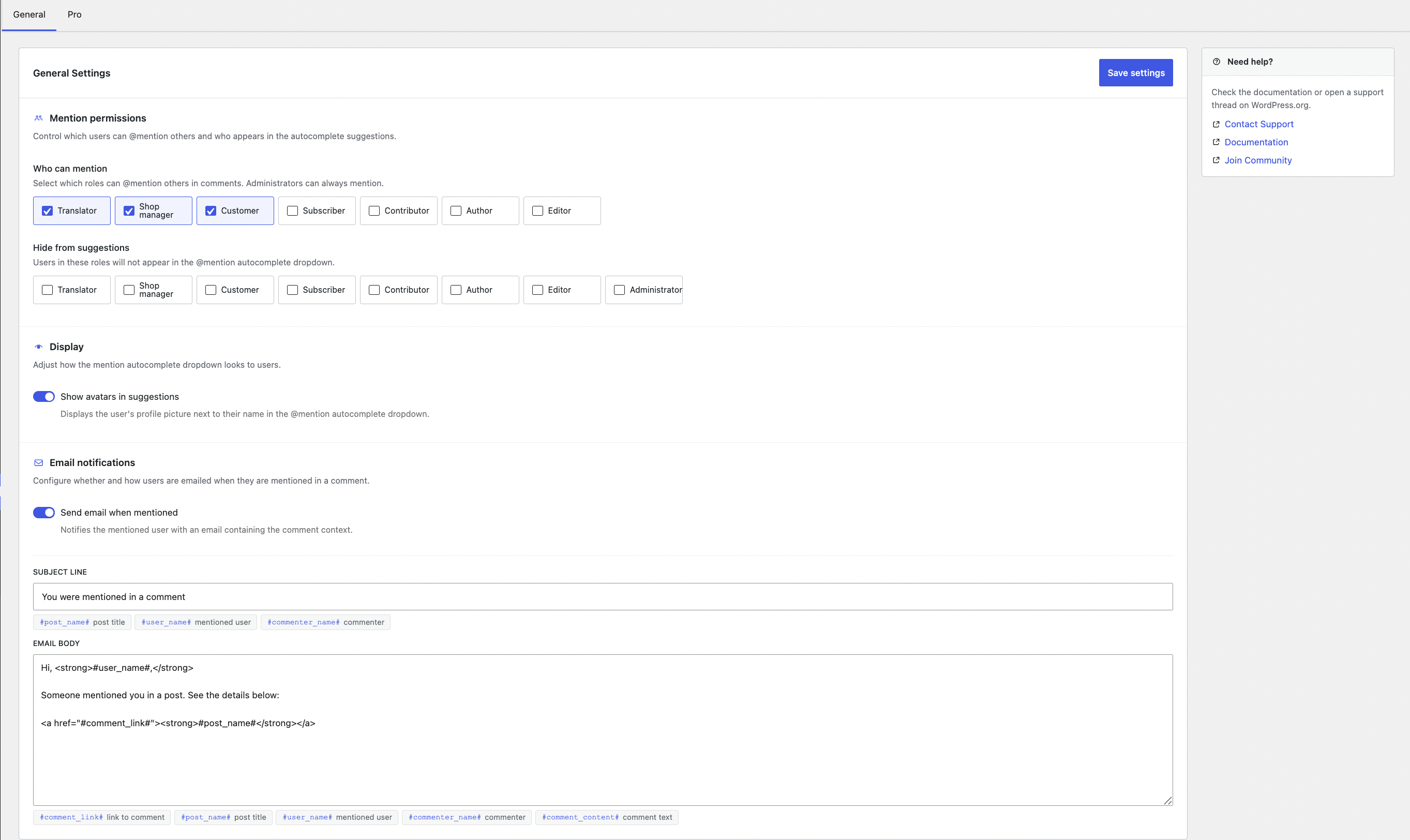This screenshot has height=840, width=1410.
Task: Click the Need help? heading text
Action: pyautogui.click(x=1250, y=62)
